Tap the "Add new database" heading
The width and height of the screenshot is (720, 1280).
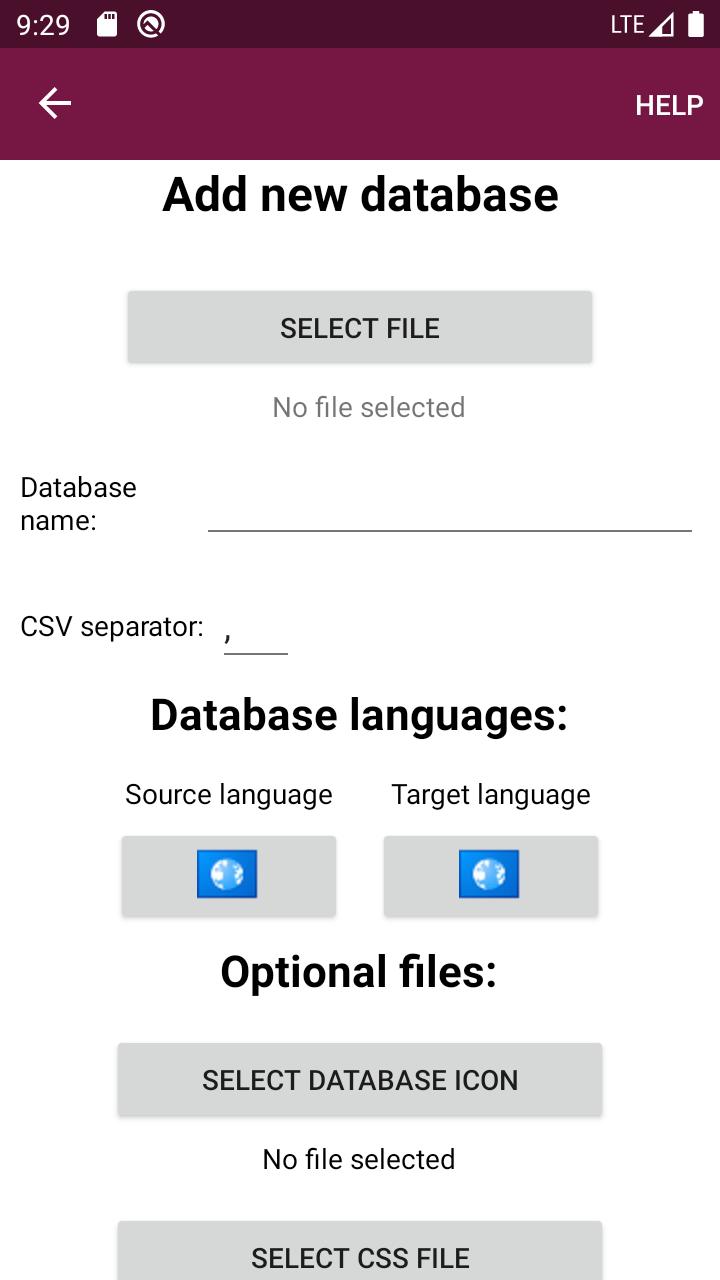pos(360,194)
